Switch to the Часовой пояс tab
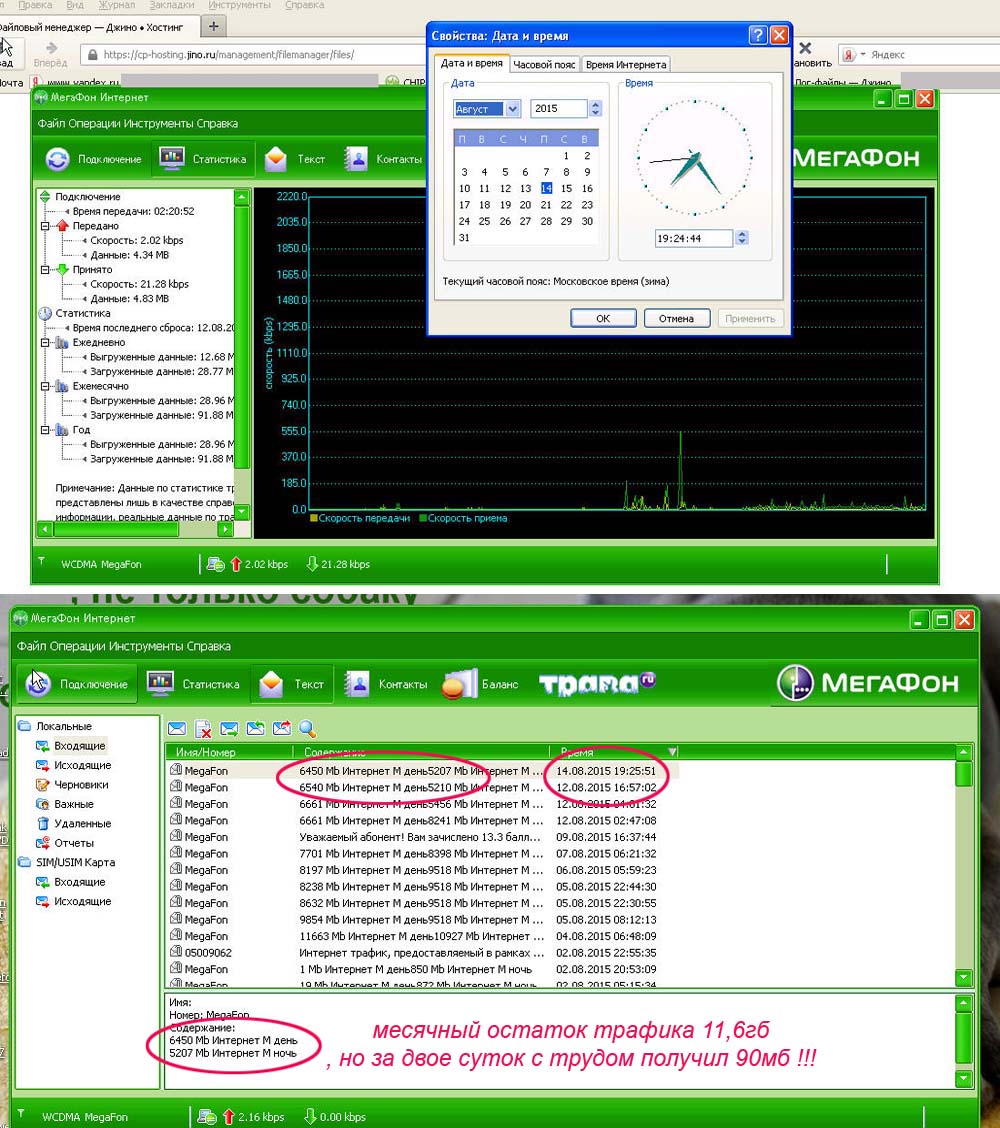 pos(544,65)
